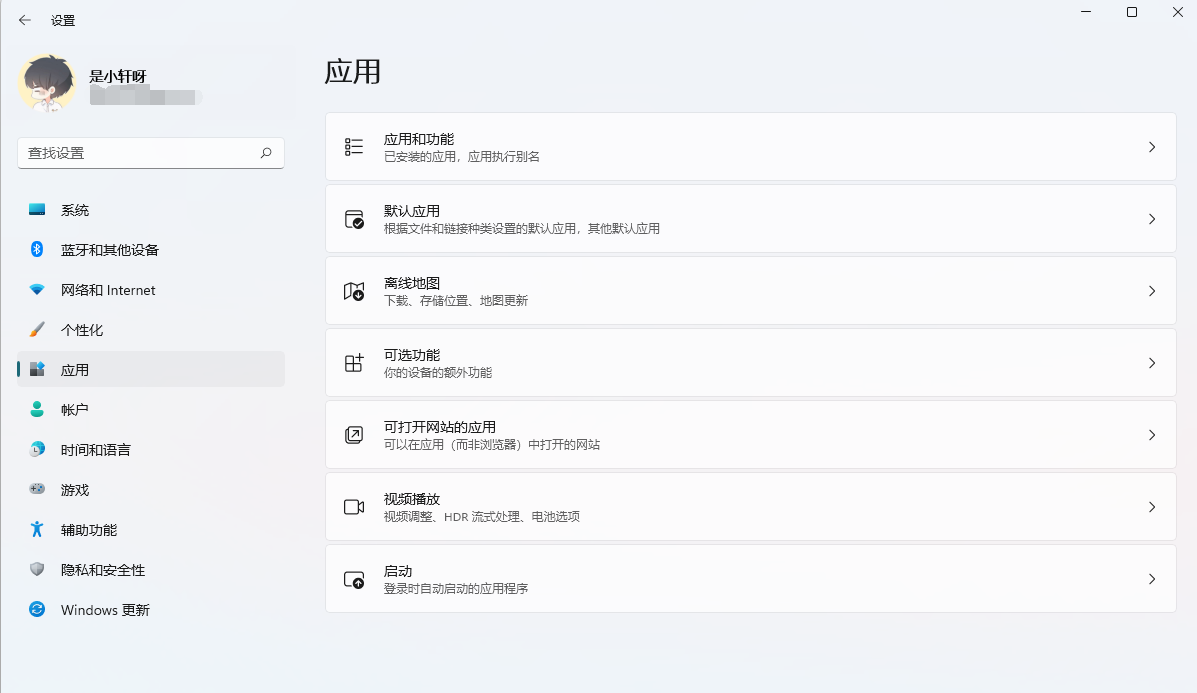Click the chevron on 视频播放 row
This screenshot has height=693, width=1197.
point(1152,507)
